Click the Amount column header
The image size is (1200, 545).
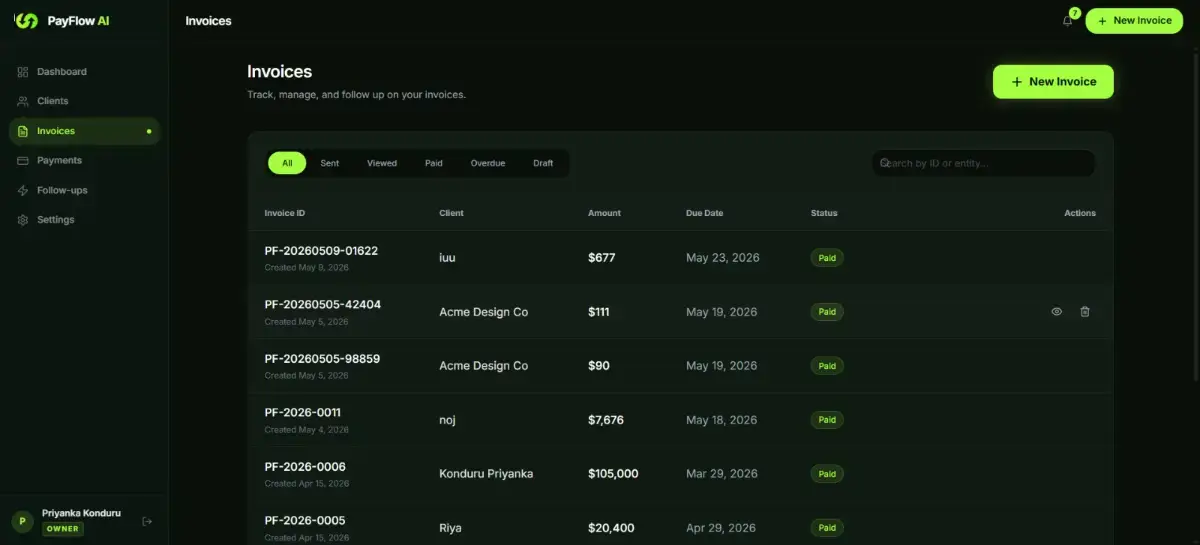(604, 213)
